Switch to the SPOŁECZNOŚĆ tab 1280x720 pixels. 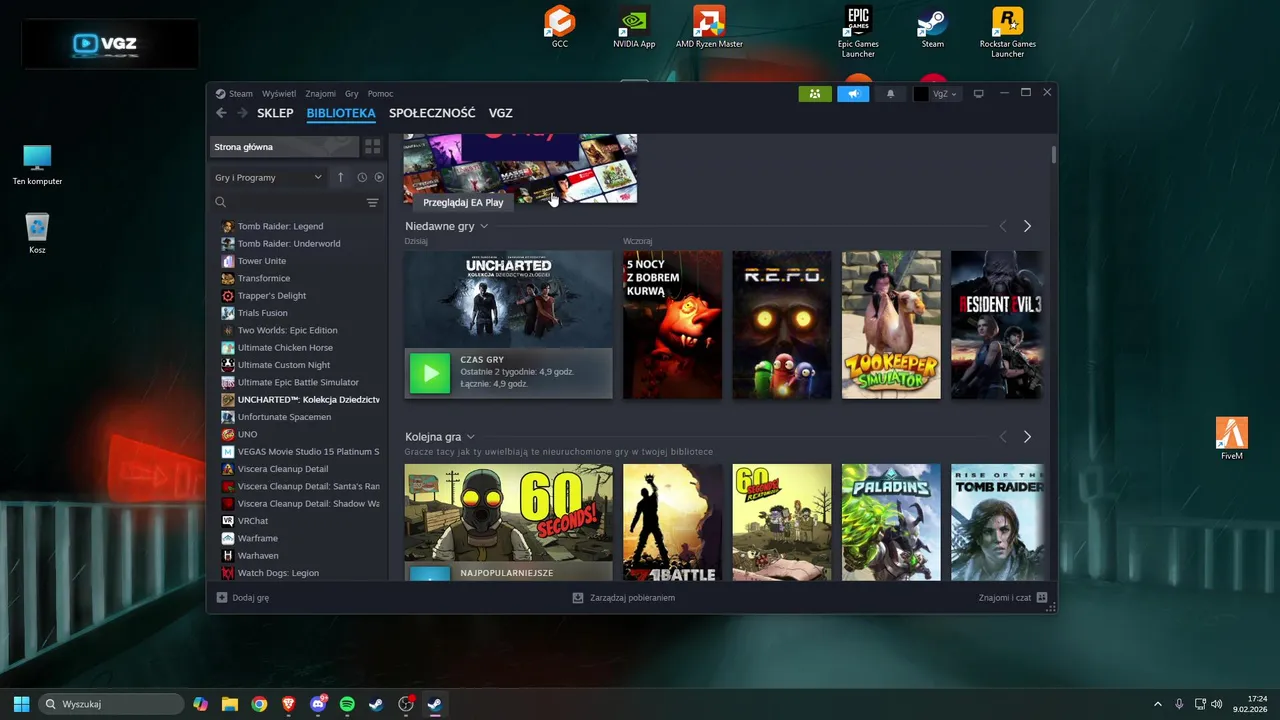432,113
